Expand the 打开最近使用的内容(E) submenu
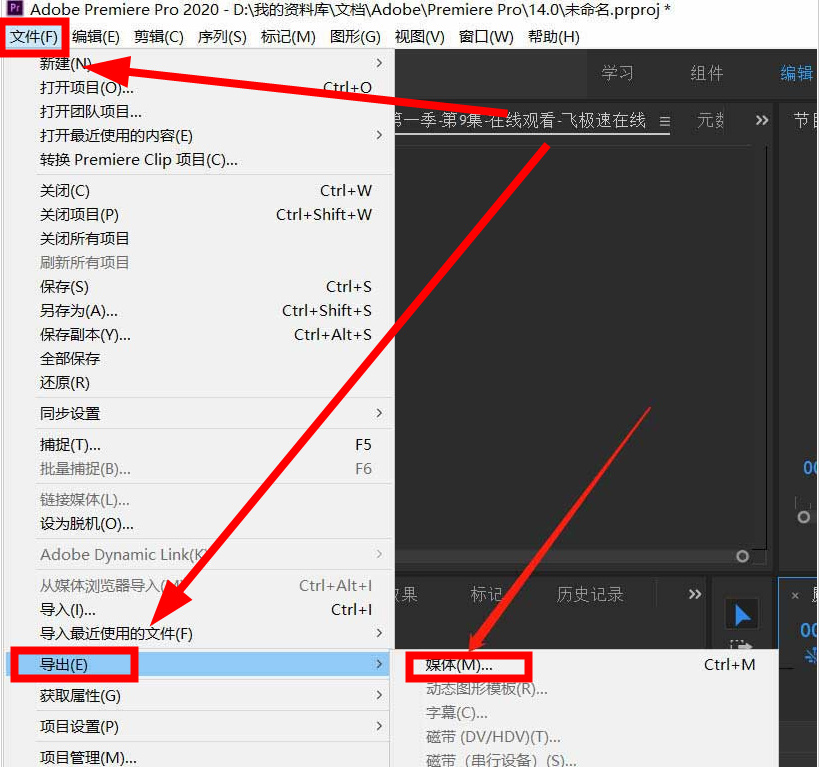Viewport: 819px width, 767px height. pyautogui.click(x=378, y=135)
